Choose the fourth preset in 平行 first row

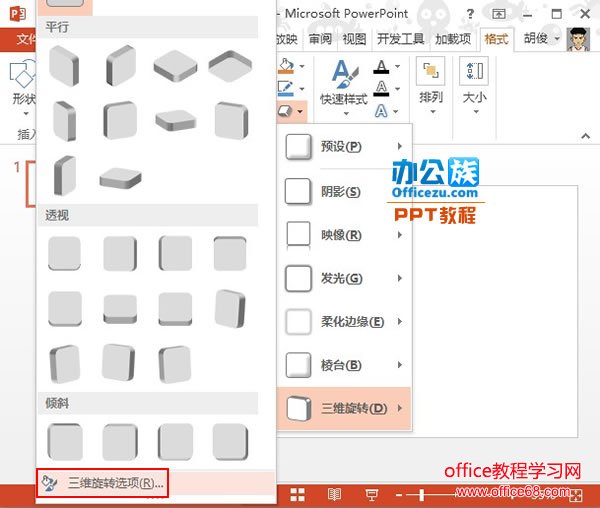pyautogui.click(x=230, y=66)
